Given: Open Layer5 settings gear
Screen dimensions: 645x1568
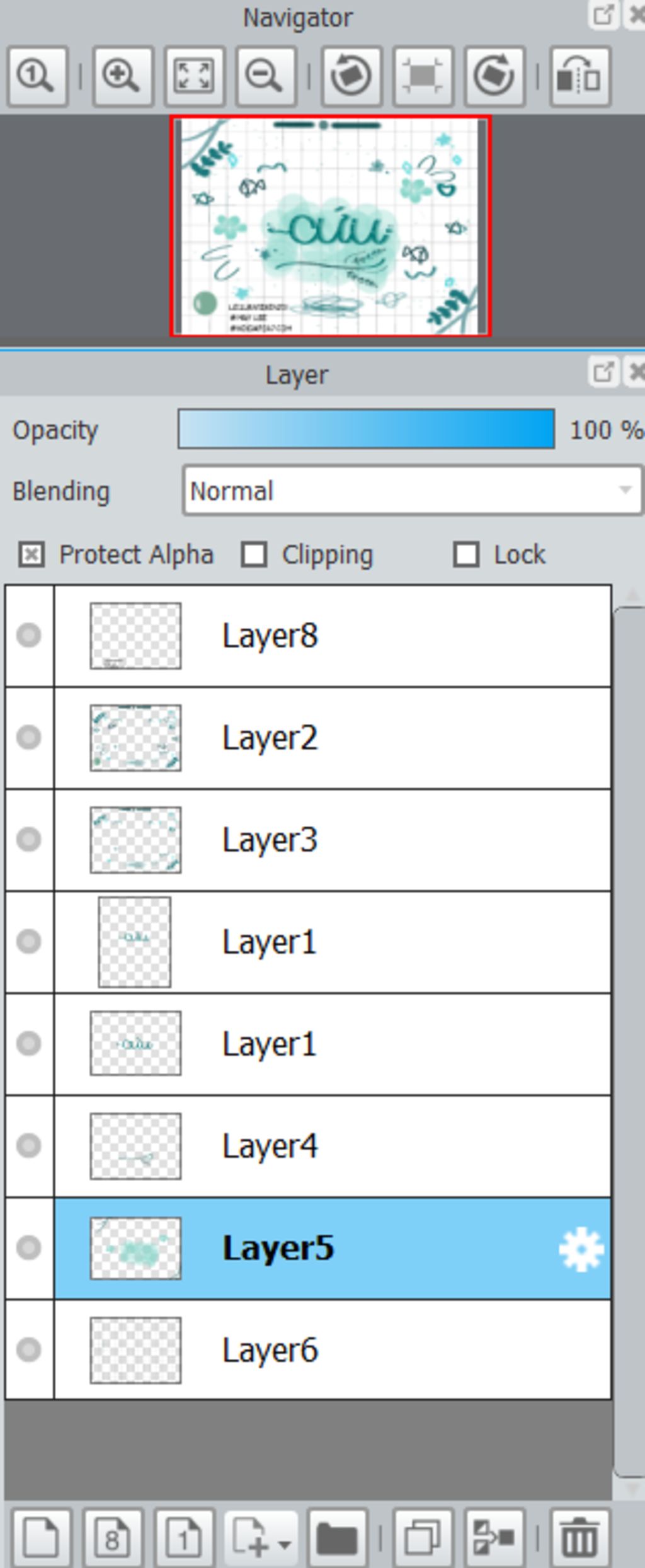Looking at the screenshot, I should coord(581,1249).
